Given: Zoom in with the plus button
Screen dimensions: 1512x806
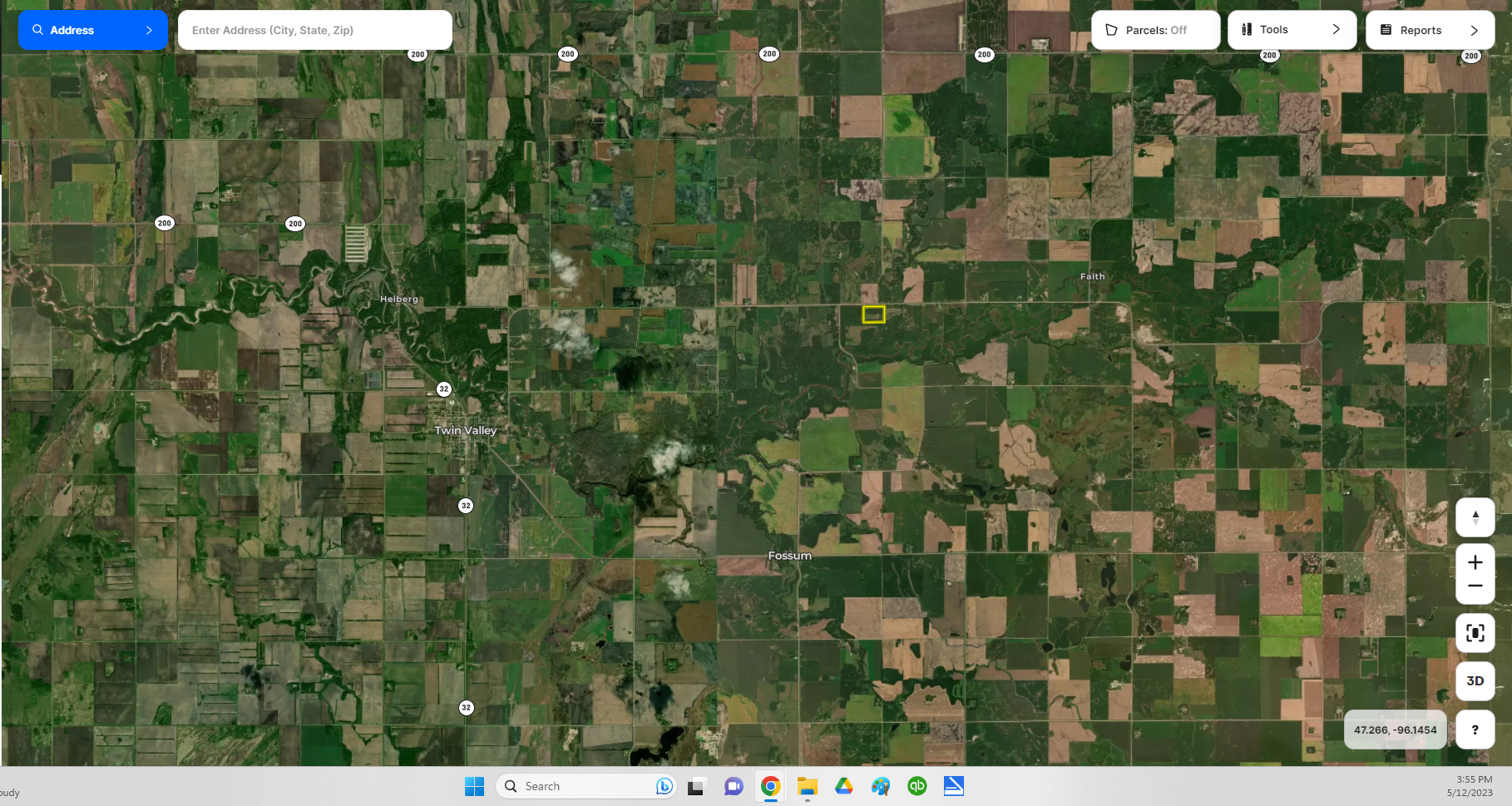Looking at the screenshot, I should click(x=1475, y=562).
